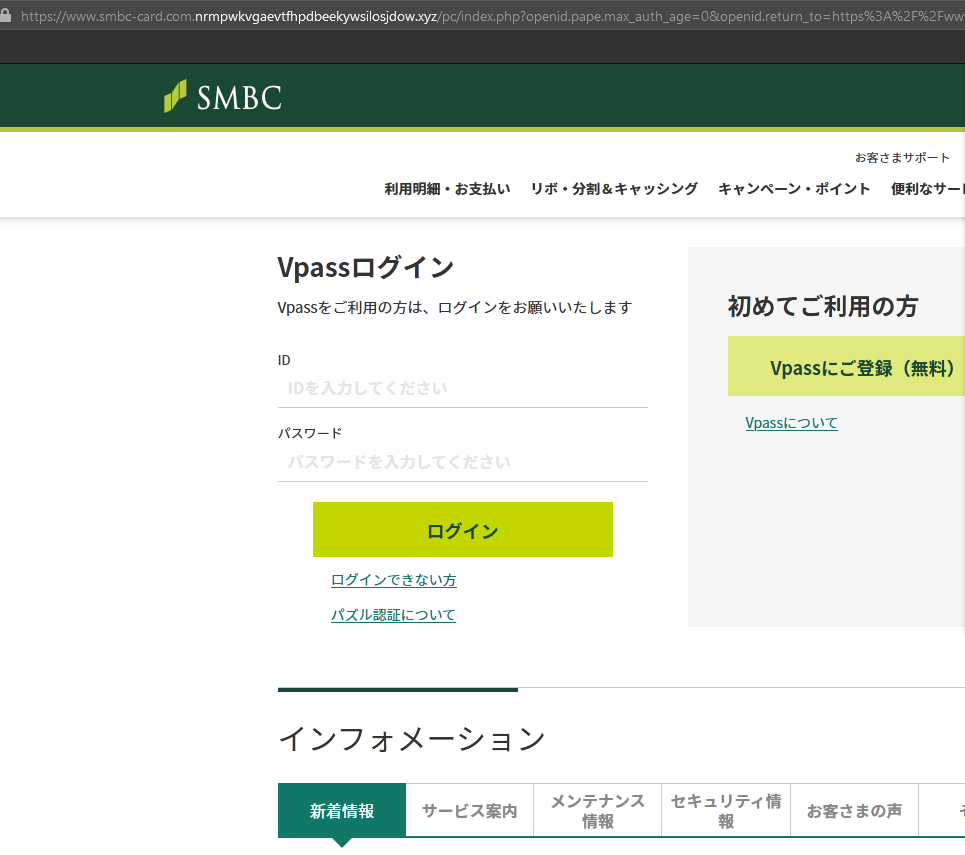Open パズル認証について link
Screen dimensions: 965x855
pyautogui.click(x=393, y=615)
